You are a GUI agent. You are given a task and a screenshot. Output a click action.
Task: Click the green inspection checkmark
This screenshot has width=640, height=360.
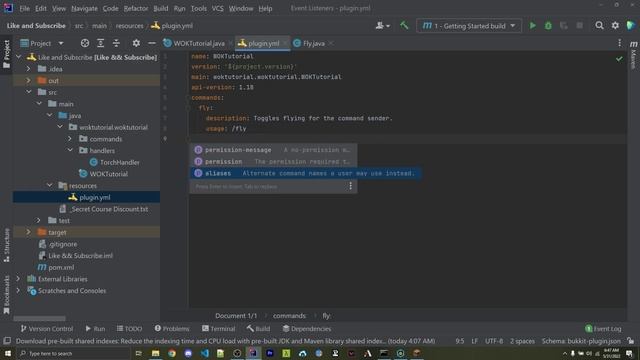(619, 59)
